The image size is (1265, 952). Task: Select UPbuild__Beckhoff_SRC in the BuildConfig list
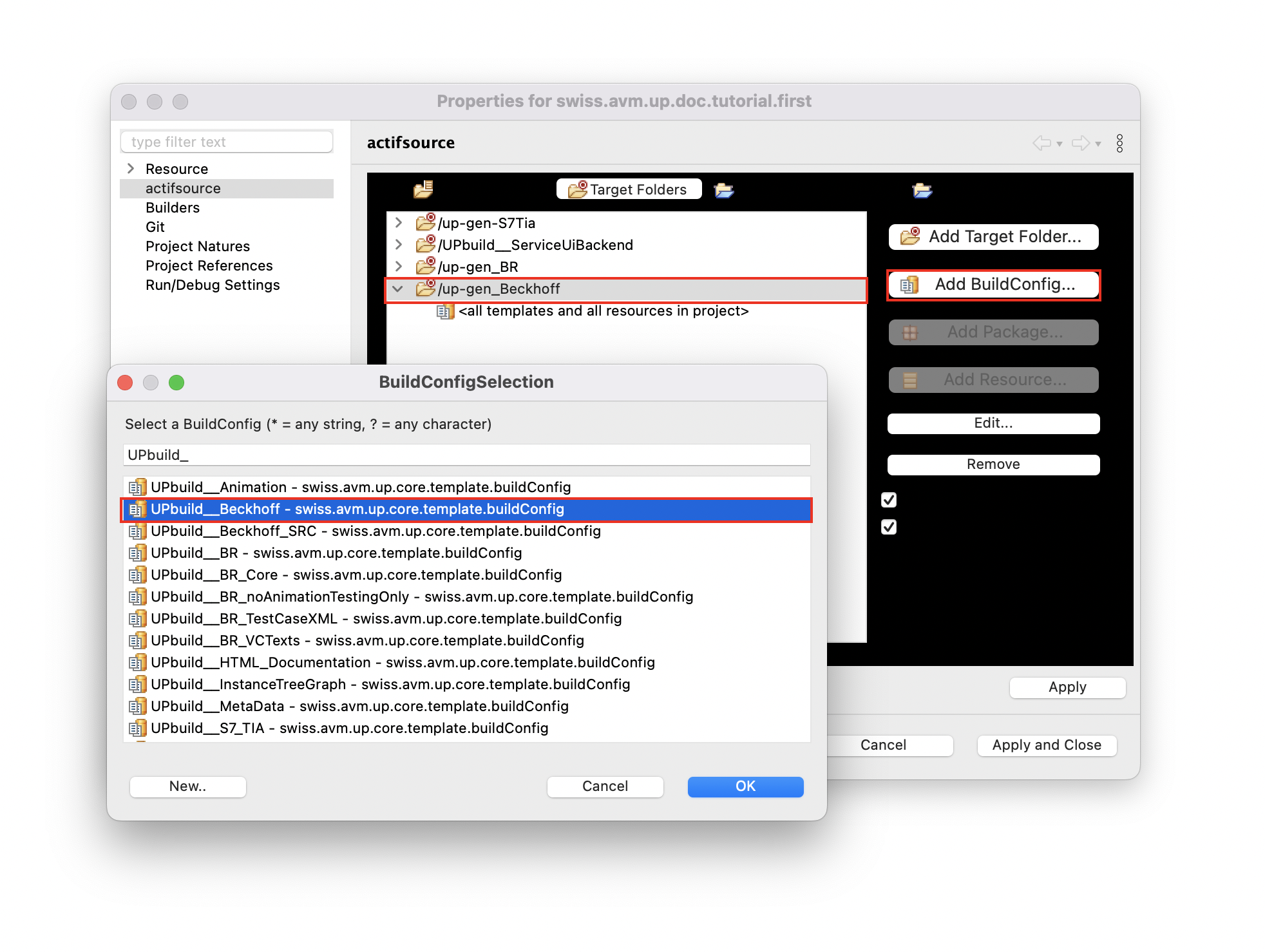[376, 531]
